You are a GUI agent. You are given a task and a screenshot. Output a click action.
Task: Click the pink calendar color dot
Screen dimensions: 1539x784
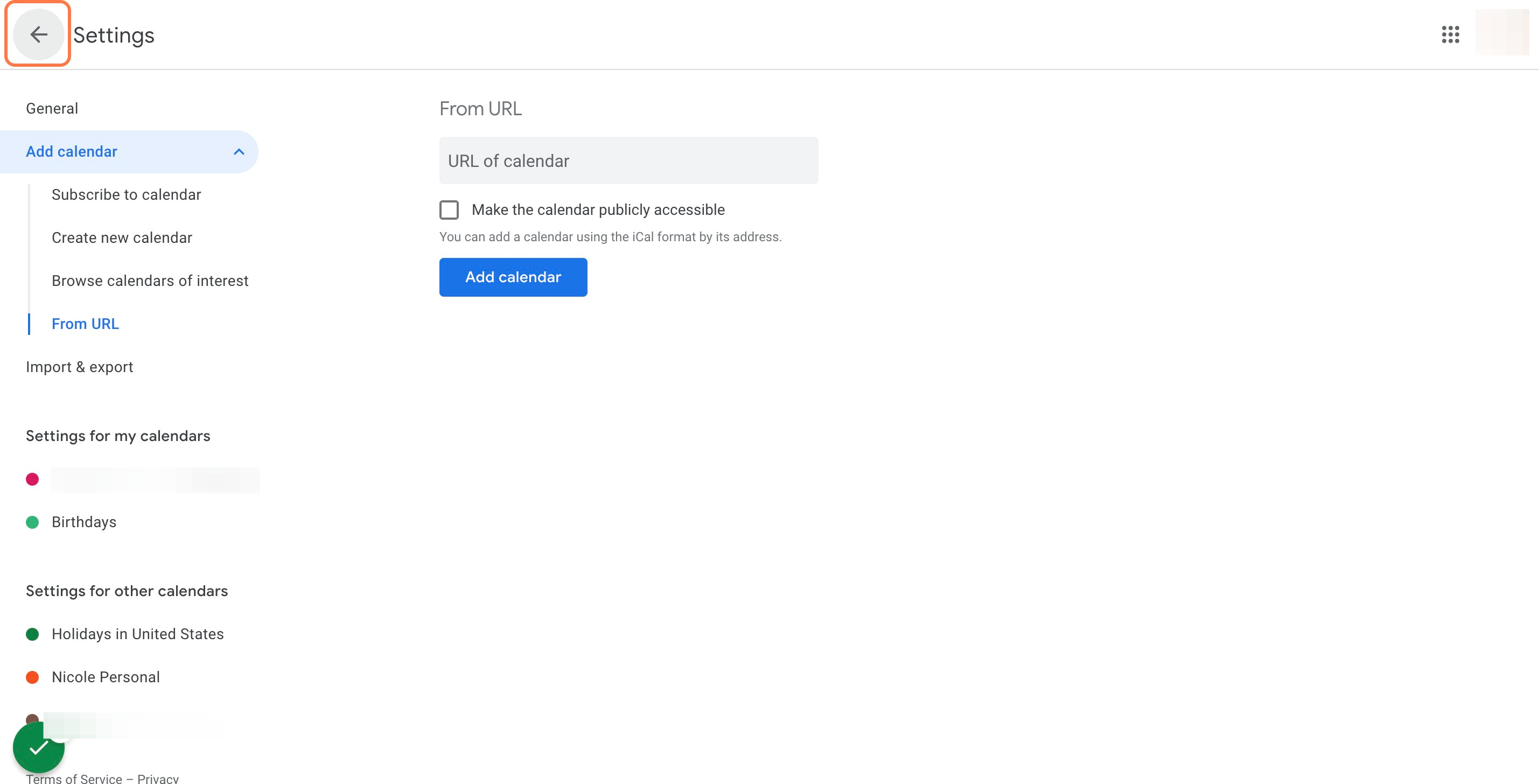click(32, 479)
